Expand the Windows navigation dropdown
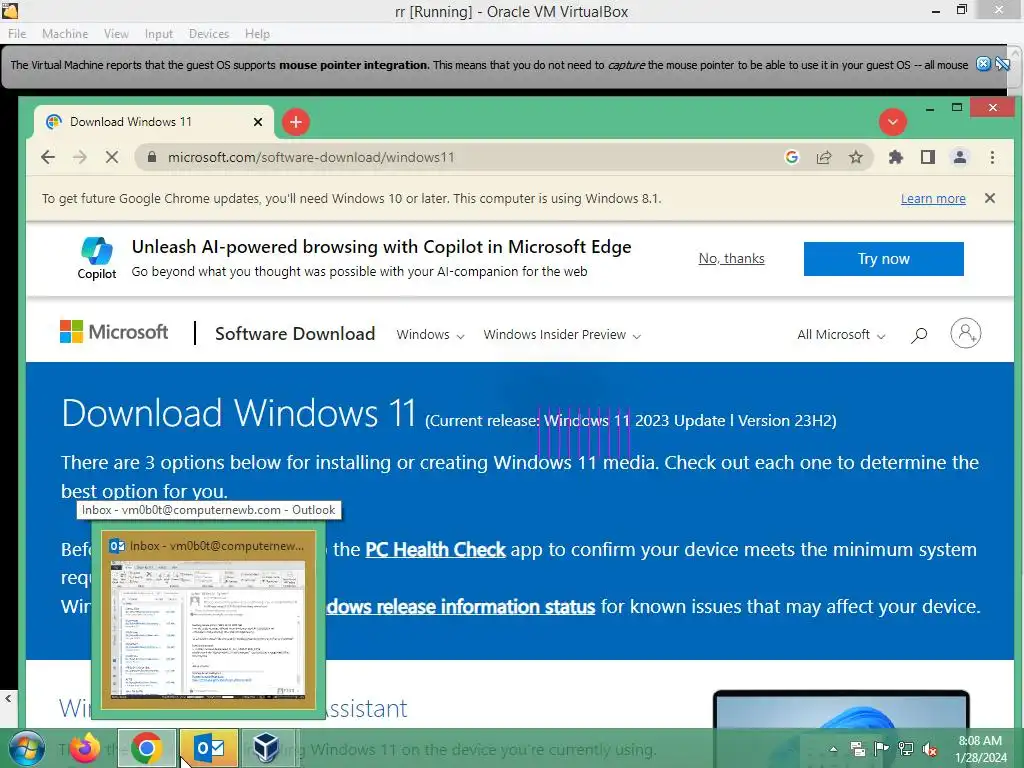Viewport: 1024px width, 768px height. pyautogui.click(x=430, y=334)
